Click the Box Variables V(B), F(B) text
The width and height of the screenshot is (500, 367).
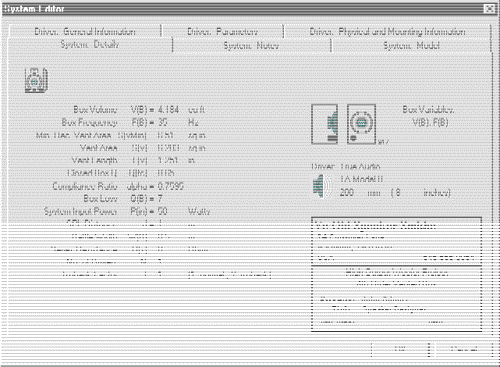click(429, 116)
